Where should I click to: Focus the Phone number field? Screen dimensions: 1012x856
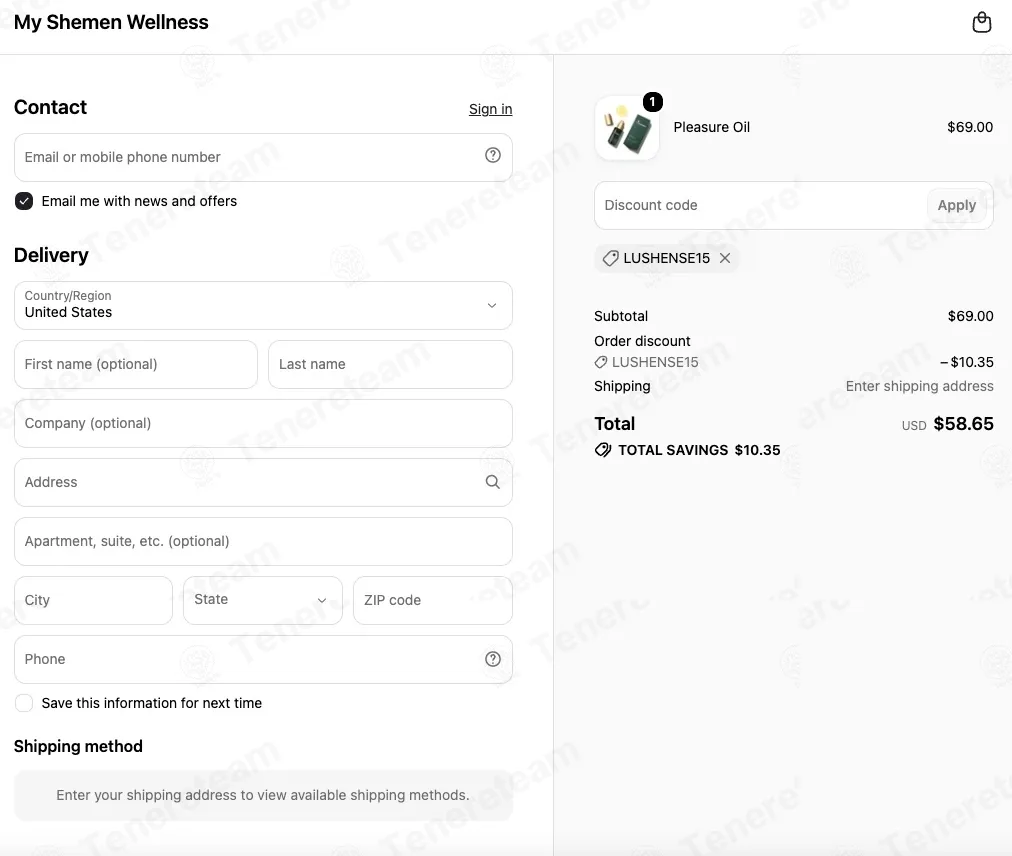tap(263, 660)
